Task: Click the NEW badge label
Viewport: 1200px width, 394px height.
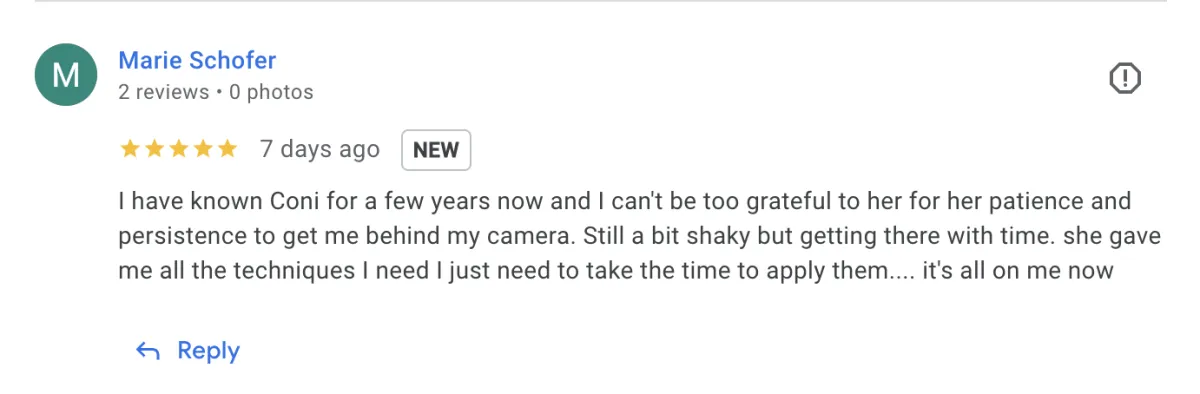Action: pos(436,150)
